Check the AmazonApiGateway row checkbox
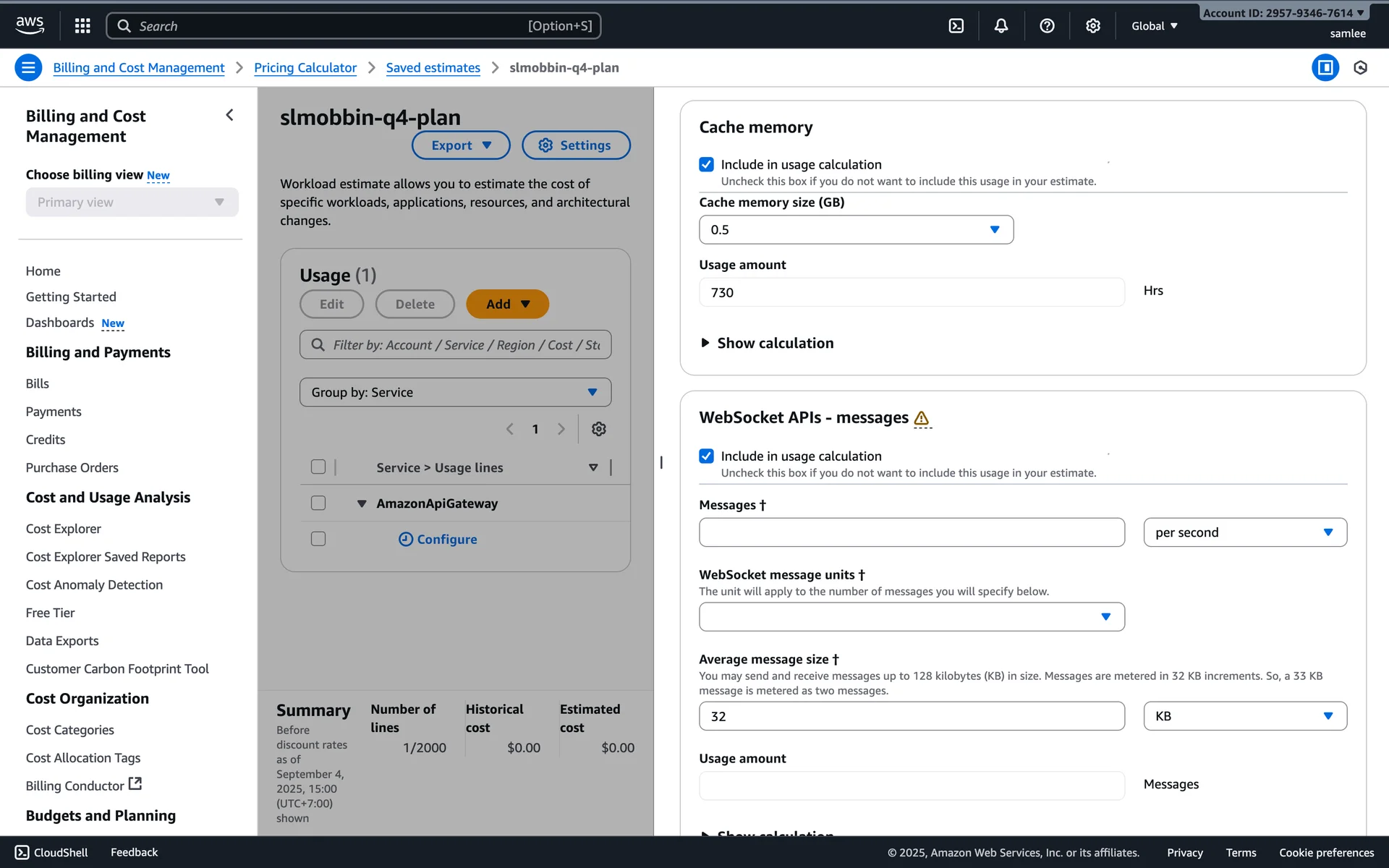Viewport: 1389px width, 868px height. click(318, 503)
